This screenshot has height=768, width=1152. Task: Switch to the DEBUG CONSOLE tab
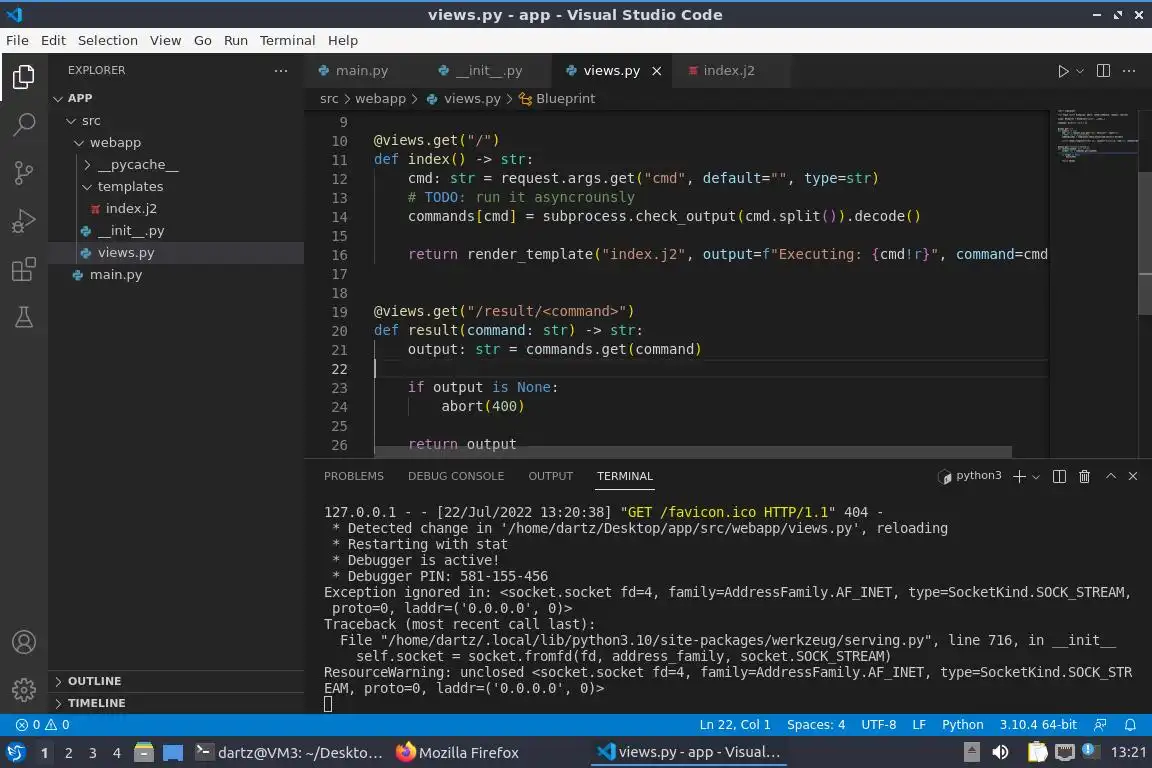[x=456, y=476]
